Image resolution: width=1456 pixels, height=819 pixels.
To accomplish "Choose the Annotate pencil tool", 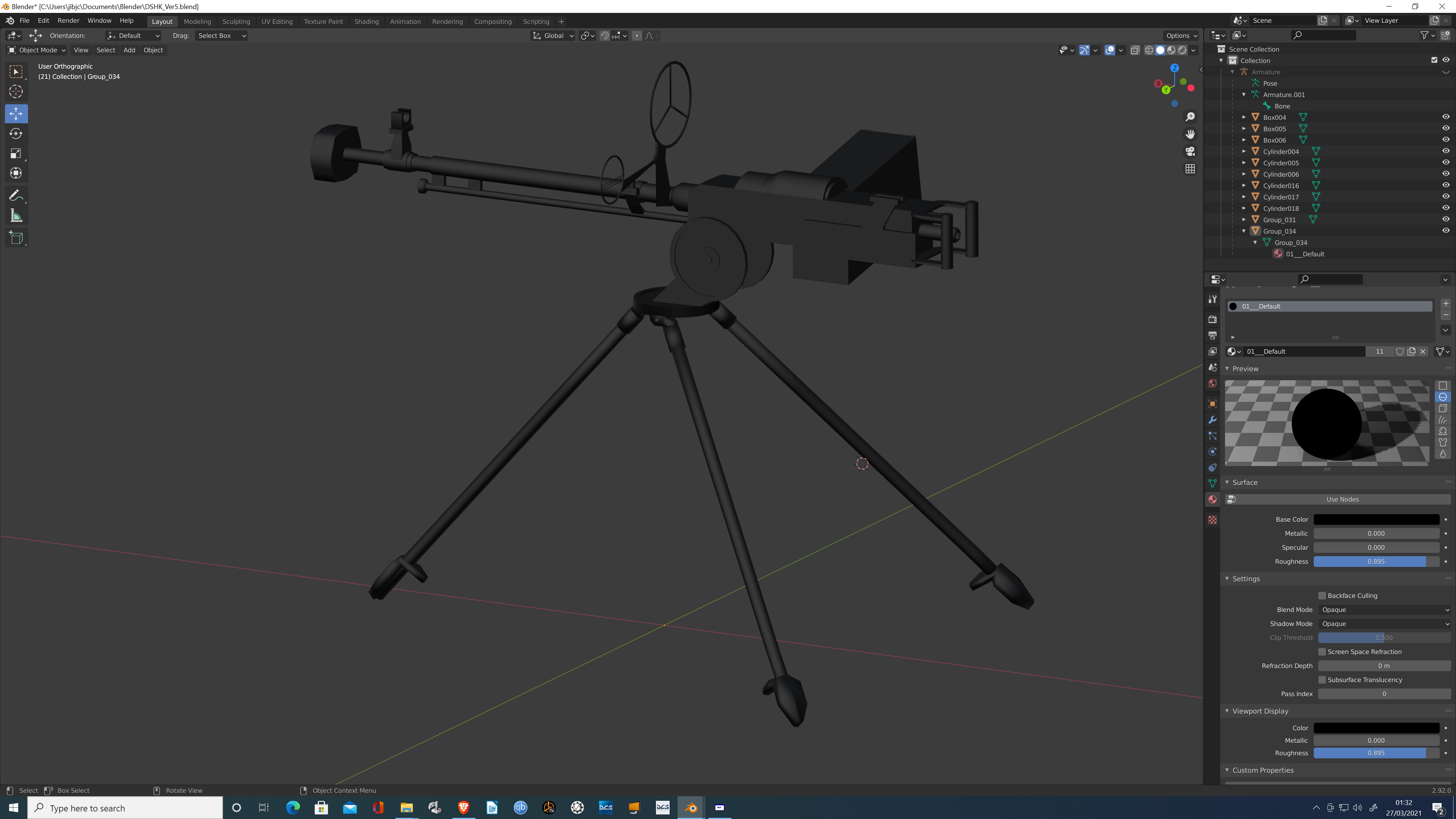I will point(16,196).
